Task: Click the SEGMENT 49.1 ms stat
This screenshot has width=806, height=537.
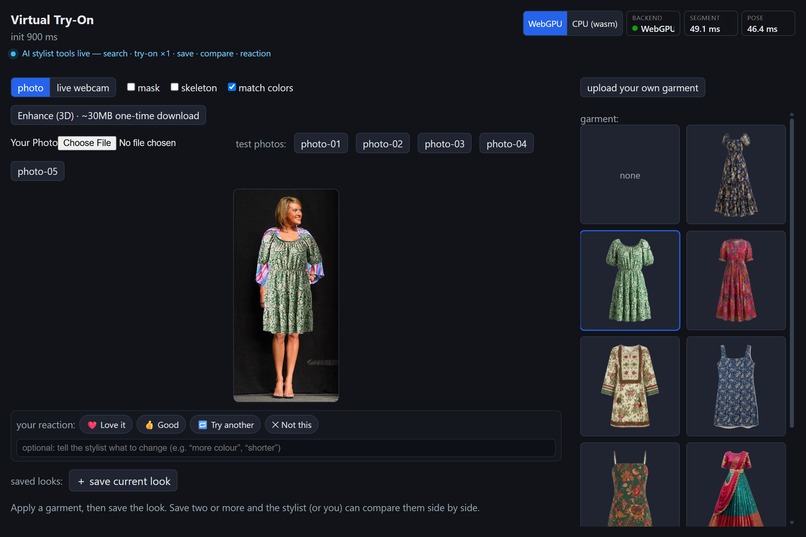Action: (x=710, y=24)
